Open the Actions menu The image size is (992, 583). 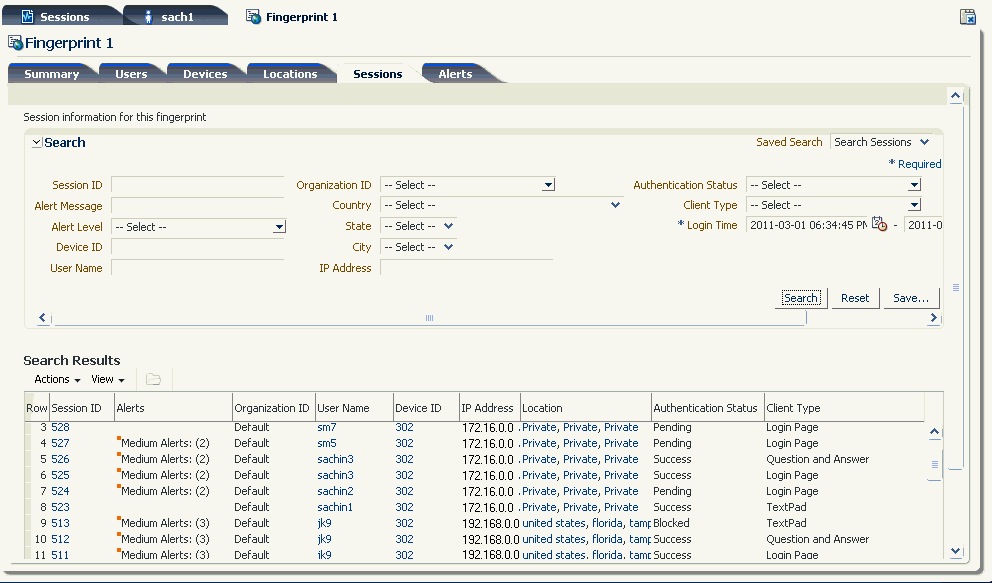pos(57,379)
